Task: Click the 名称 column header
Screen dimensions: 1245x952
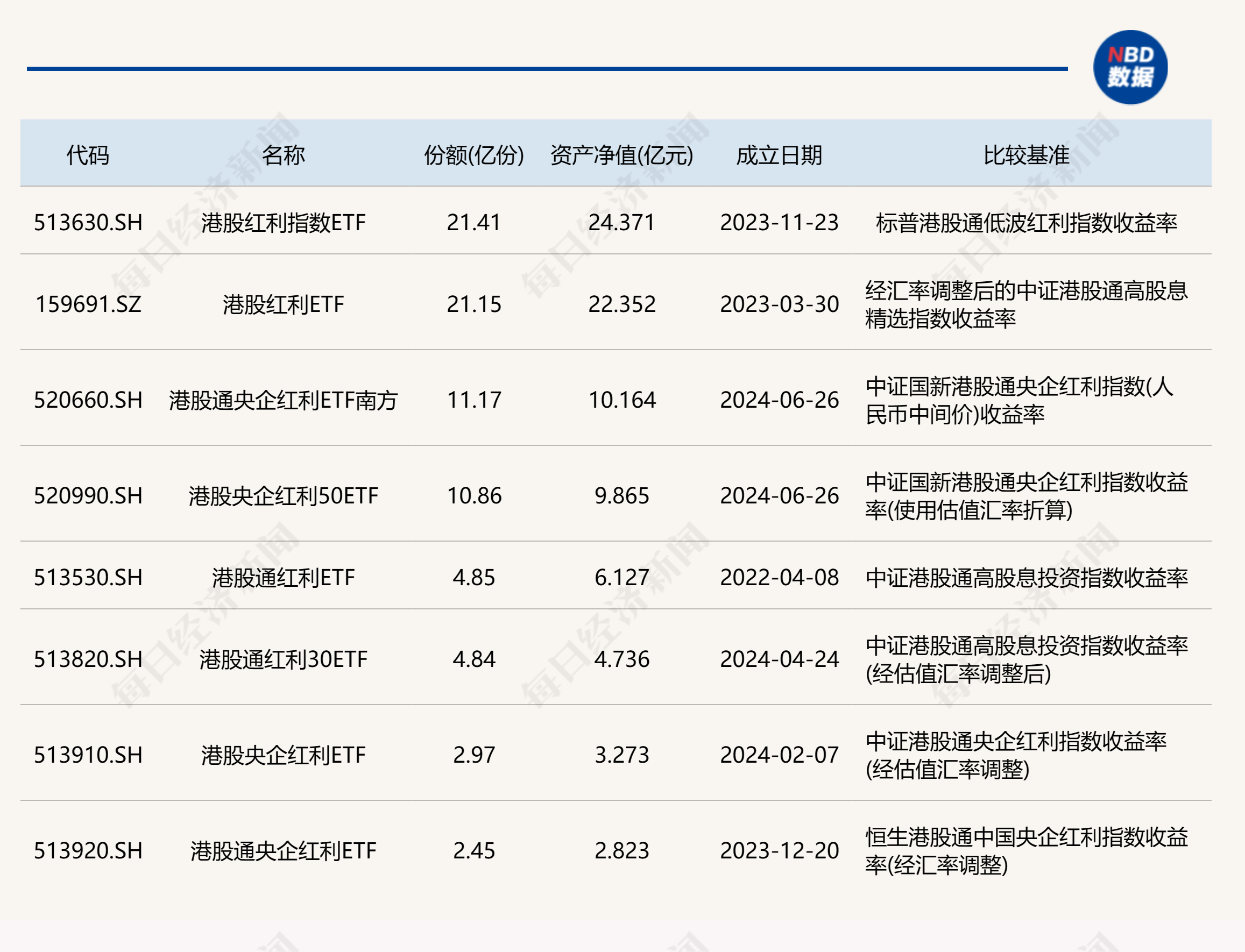Action: coord(284,155)
